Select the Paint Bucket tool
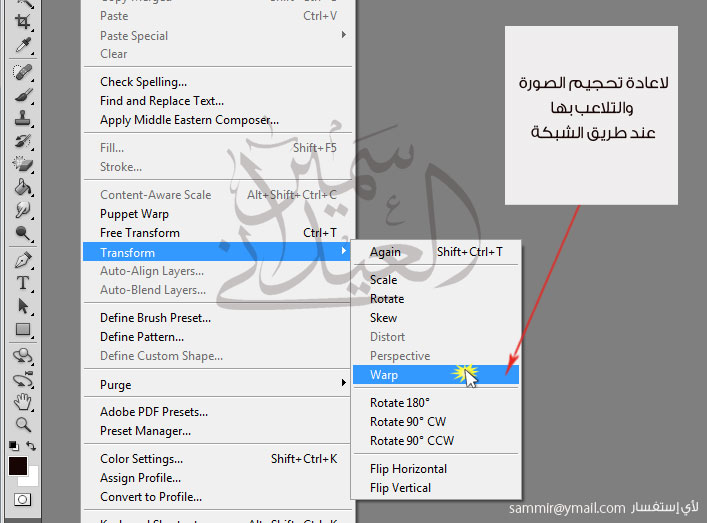 click(22, 187)
